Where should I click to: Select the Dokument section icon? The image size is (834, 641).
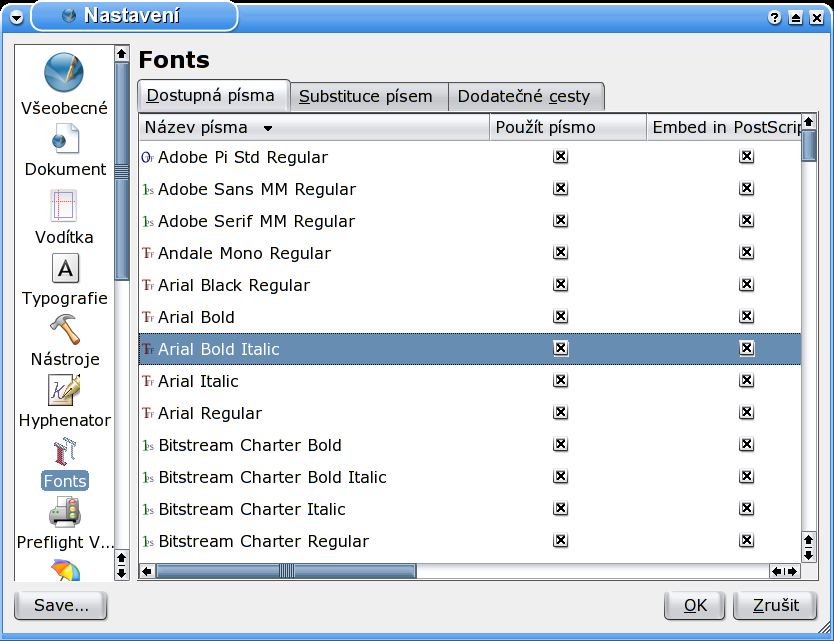point(65,138)
